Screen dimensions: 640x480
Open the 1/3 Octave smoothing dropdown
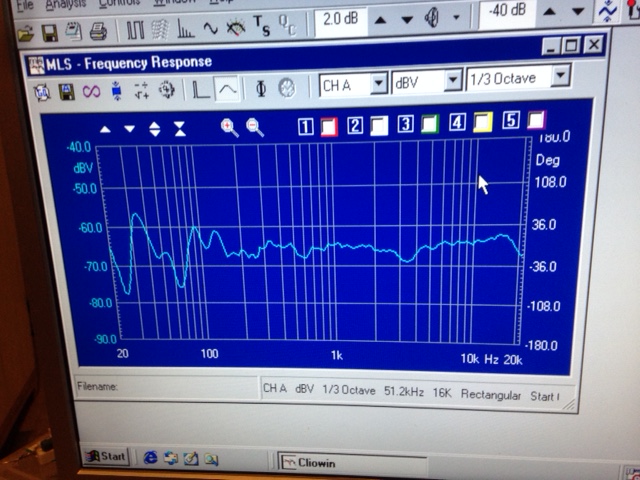click(x=561, y=76)
